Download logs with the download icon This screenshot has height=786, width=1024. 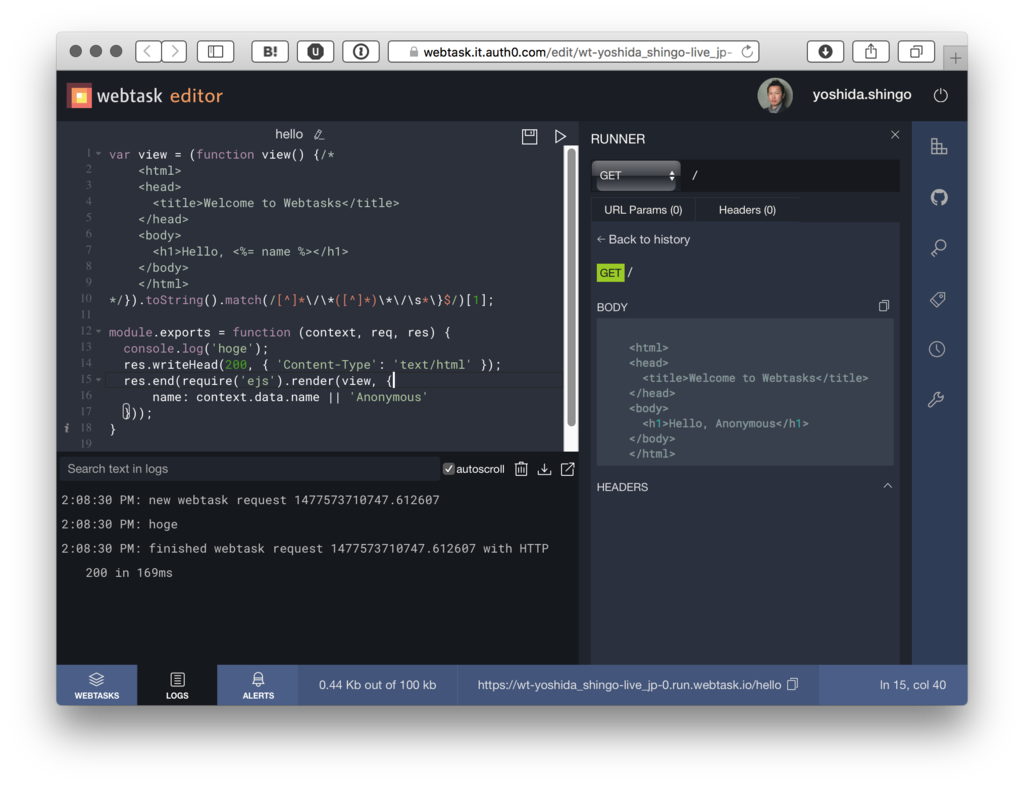(x=544, y=469)
